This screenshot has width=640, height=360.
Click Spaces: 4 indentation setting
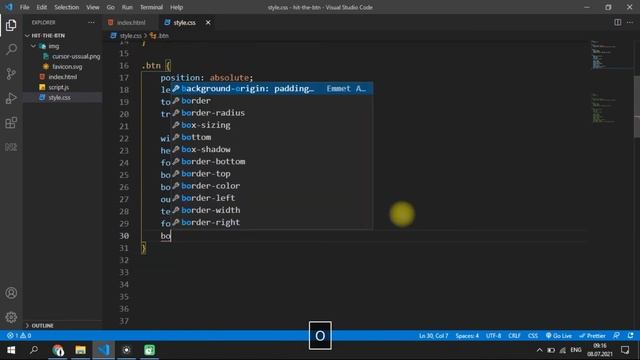[x=467, y=336]
